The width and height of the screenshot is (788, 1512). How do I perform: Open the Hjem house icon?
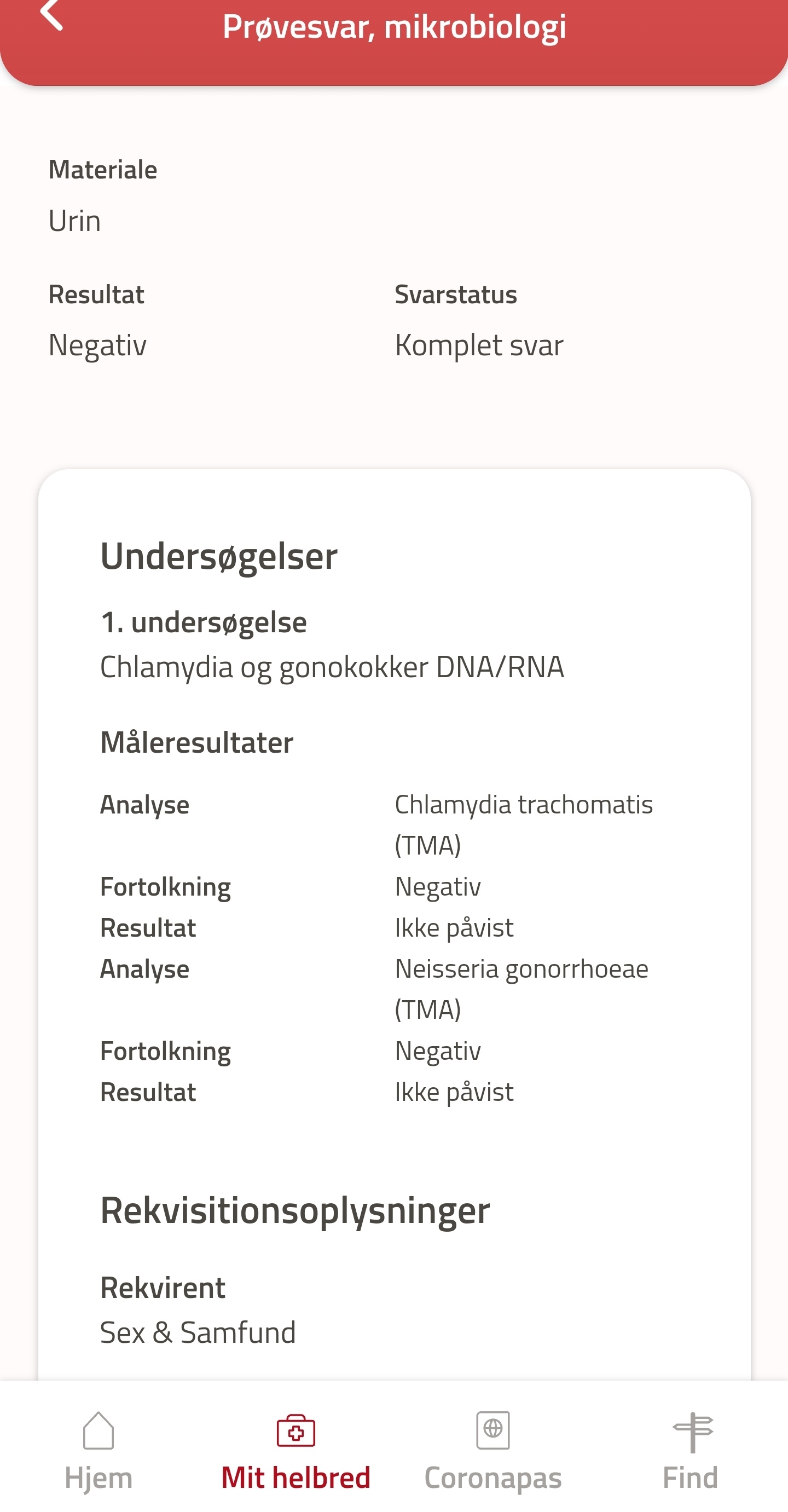99,1430
